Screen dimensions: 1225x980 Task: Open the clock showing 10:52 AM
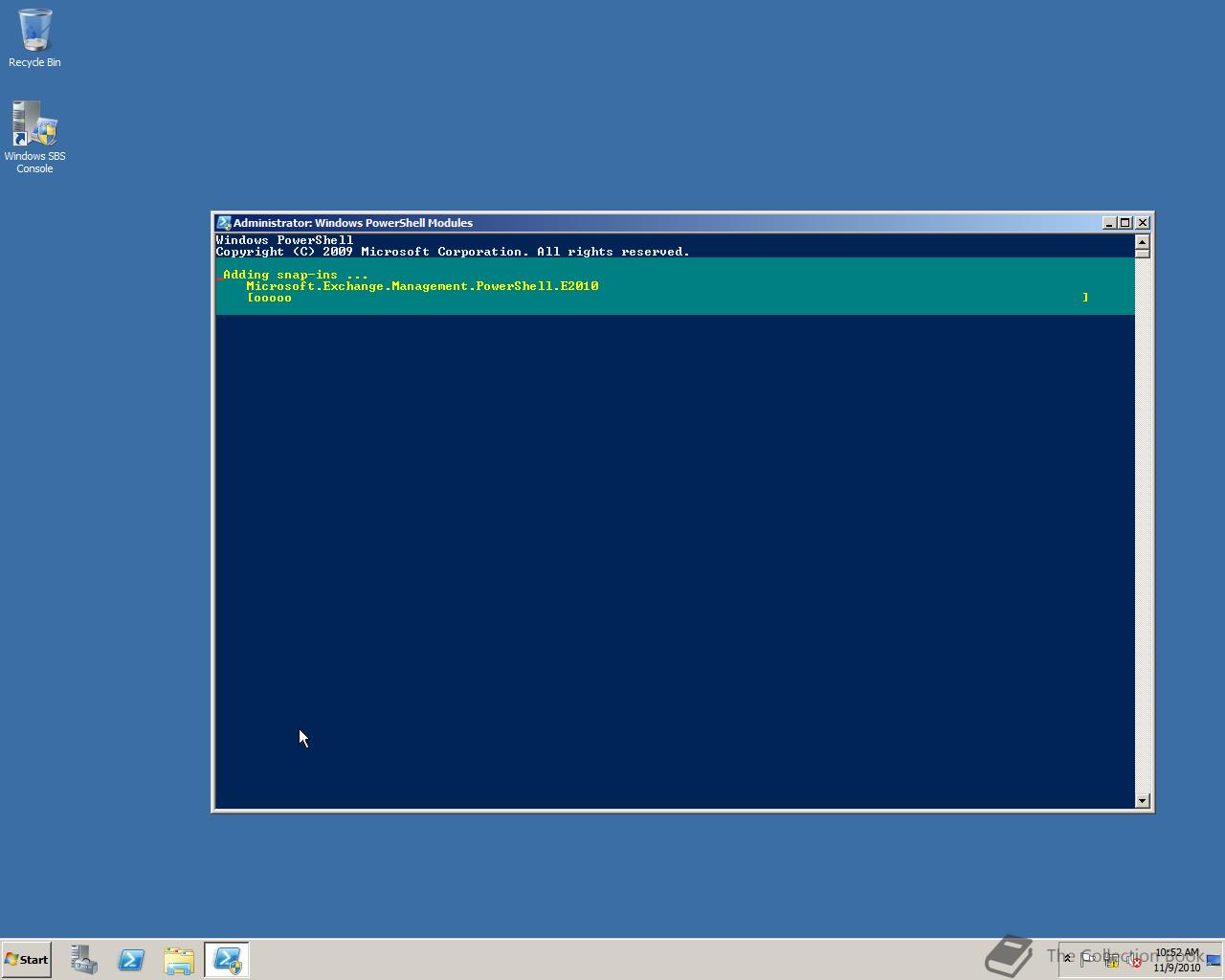click(x=1177, y=960)
